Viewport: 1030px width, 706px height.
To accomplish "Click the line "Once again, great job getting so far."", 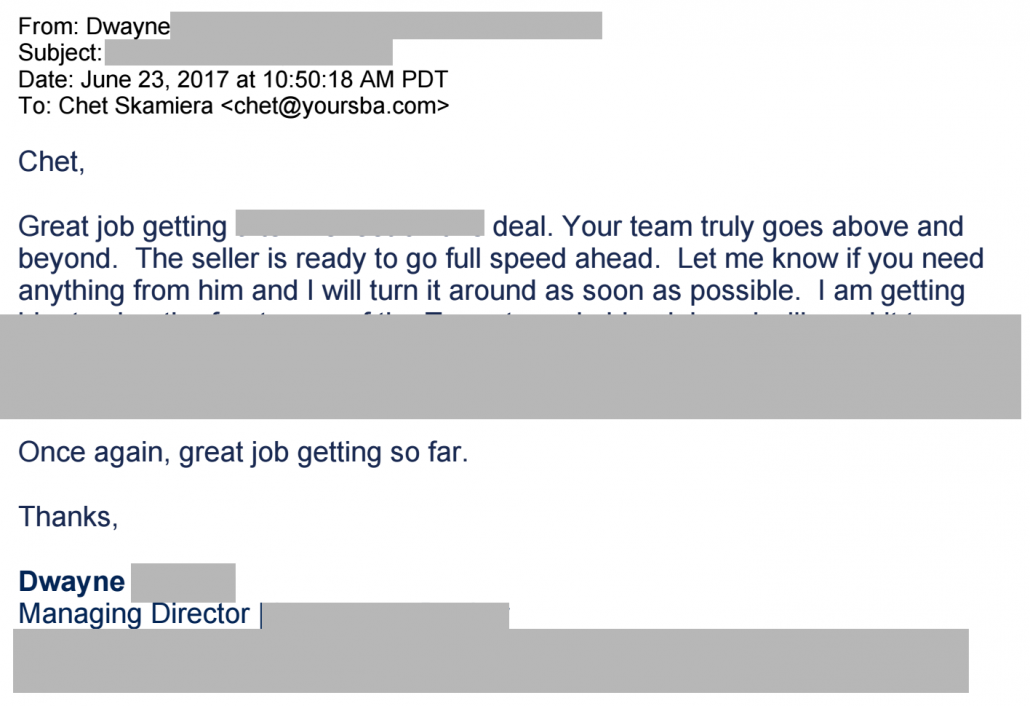I will (x=243, y=451).
